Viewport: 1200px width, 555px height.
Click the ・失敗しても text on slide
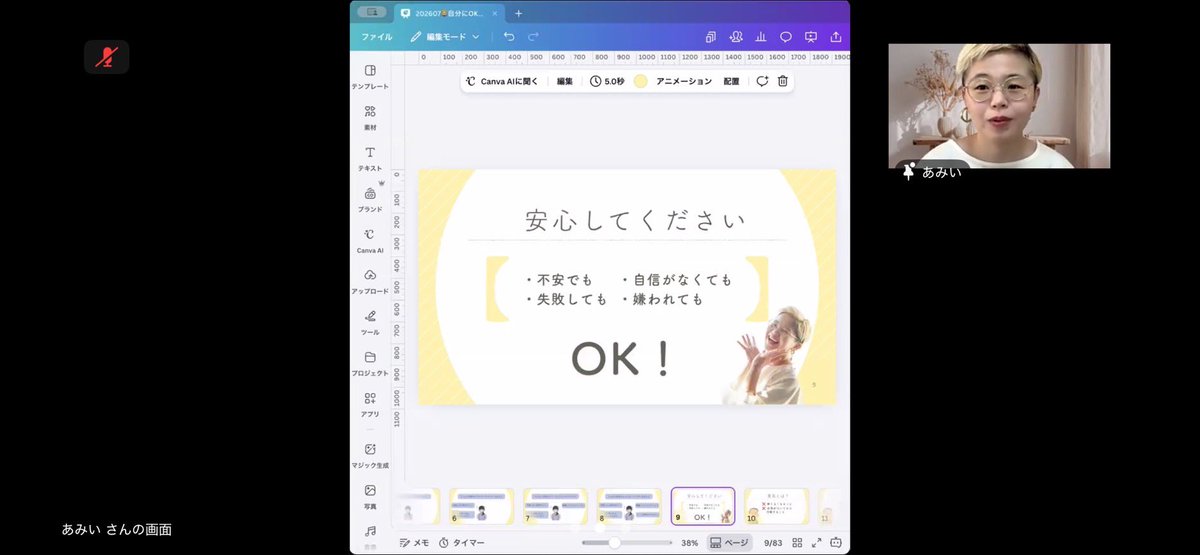point(566,299)
